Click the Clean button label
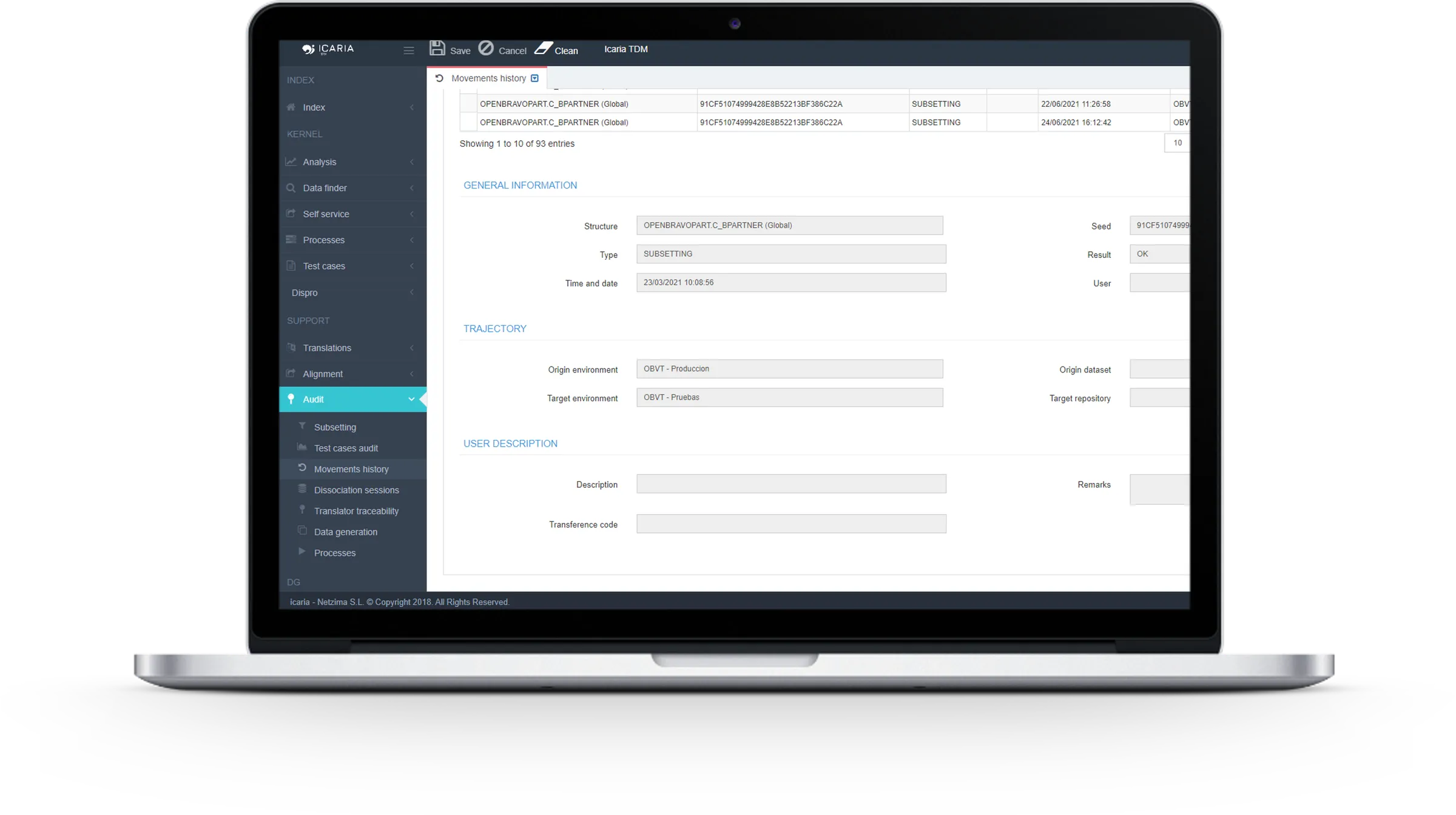Image resolution: width=1456 pixels, height=815 pixels. [x=566, y=51]
